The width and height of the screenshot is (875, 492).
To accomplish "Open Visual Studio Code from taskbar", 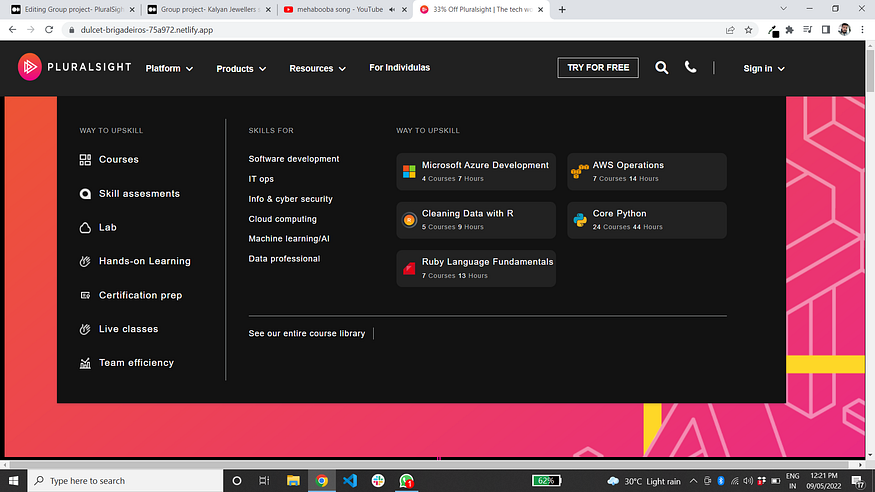I will 350,480.
